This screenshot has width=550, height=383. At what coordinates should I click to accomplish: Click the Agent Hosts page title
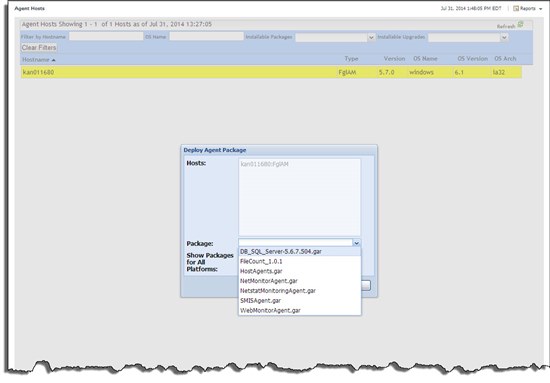(29, 8)
